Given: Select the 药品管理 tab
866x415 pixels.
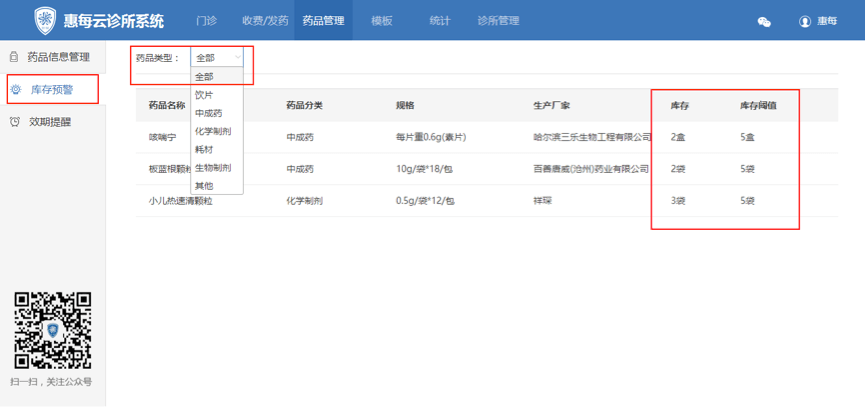Looking at the screenshot, I should click(x=323, y=21).
